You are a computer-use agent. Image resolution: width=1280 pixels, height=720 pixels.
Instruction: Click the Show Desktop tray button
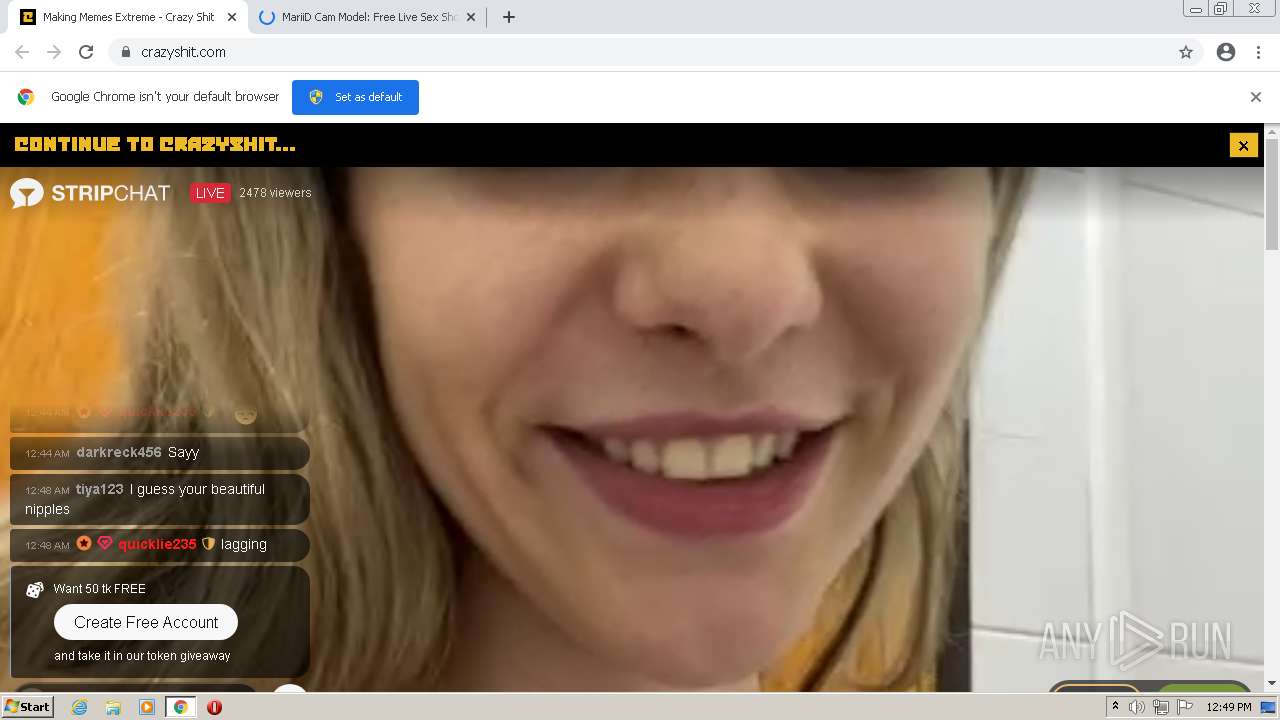[1269, 707]
